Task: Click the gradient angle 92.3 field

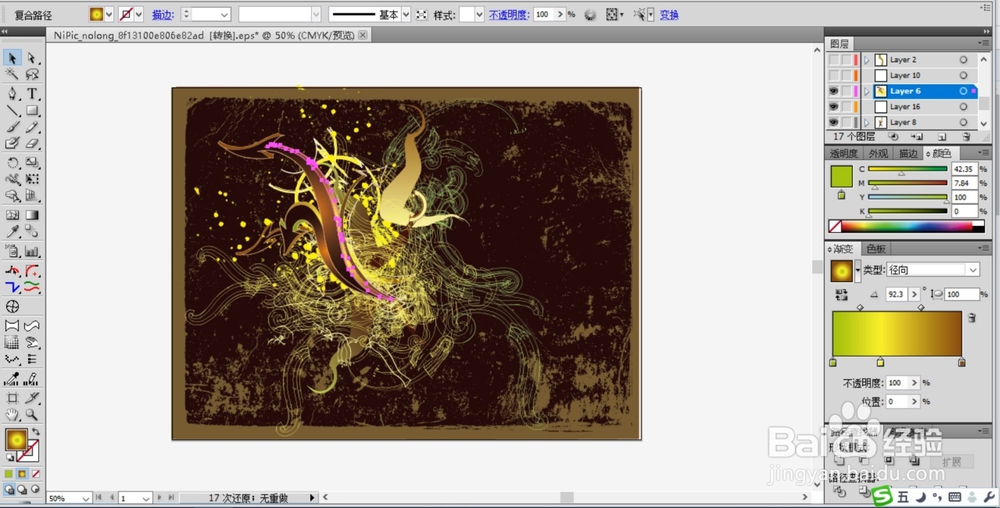Action: click(896, 294)
